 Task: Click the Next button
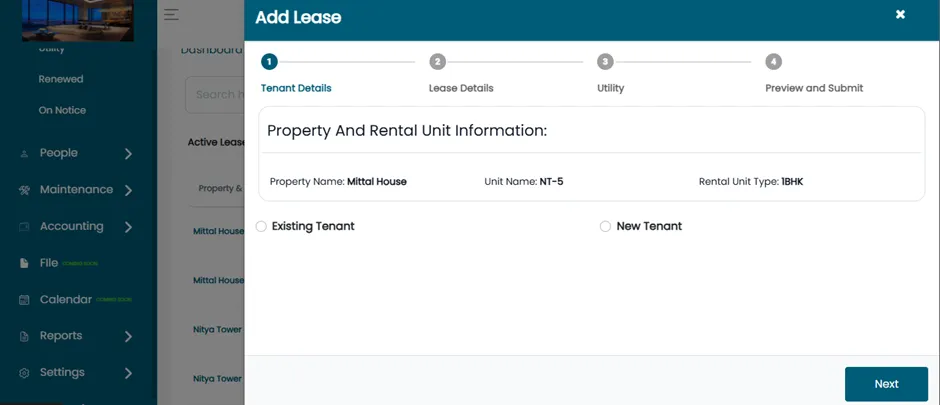[886, 384]
